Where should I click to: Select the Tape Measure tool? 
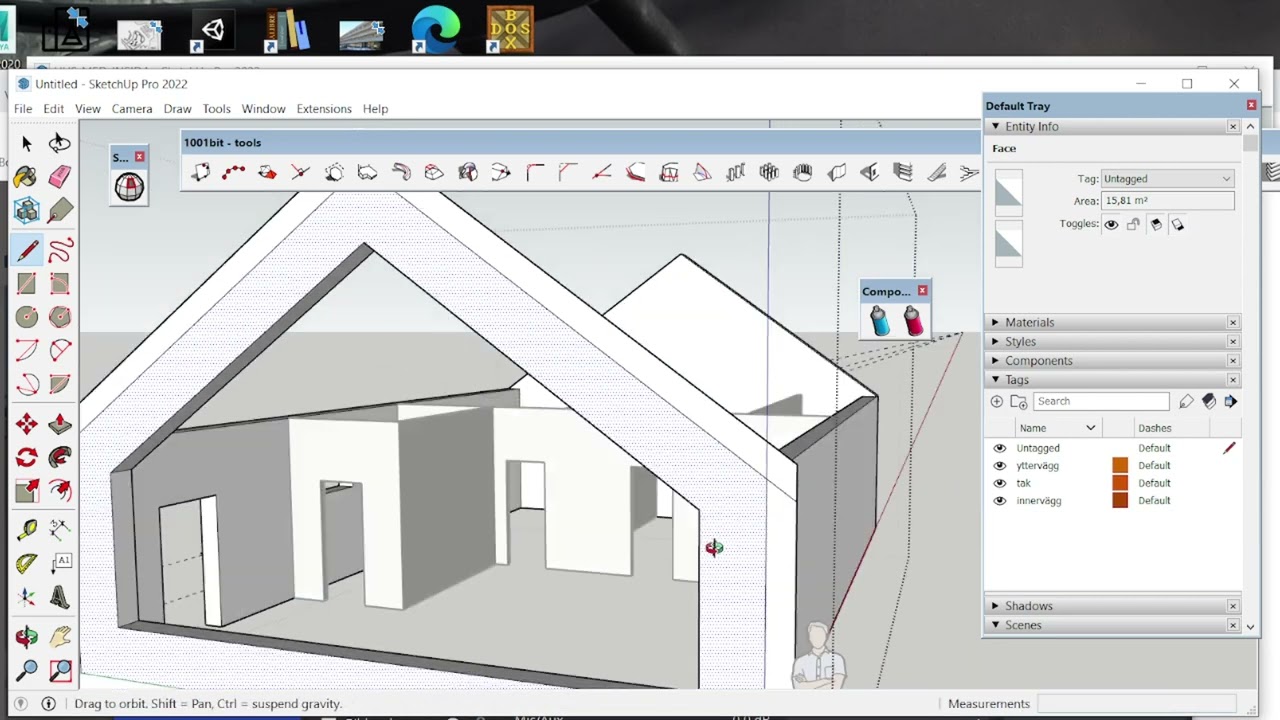27,530
